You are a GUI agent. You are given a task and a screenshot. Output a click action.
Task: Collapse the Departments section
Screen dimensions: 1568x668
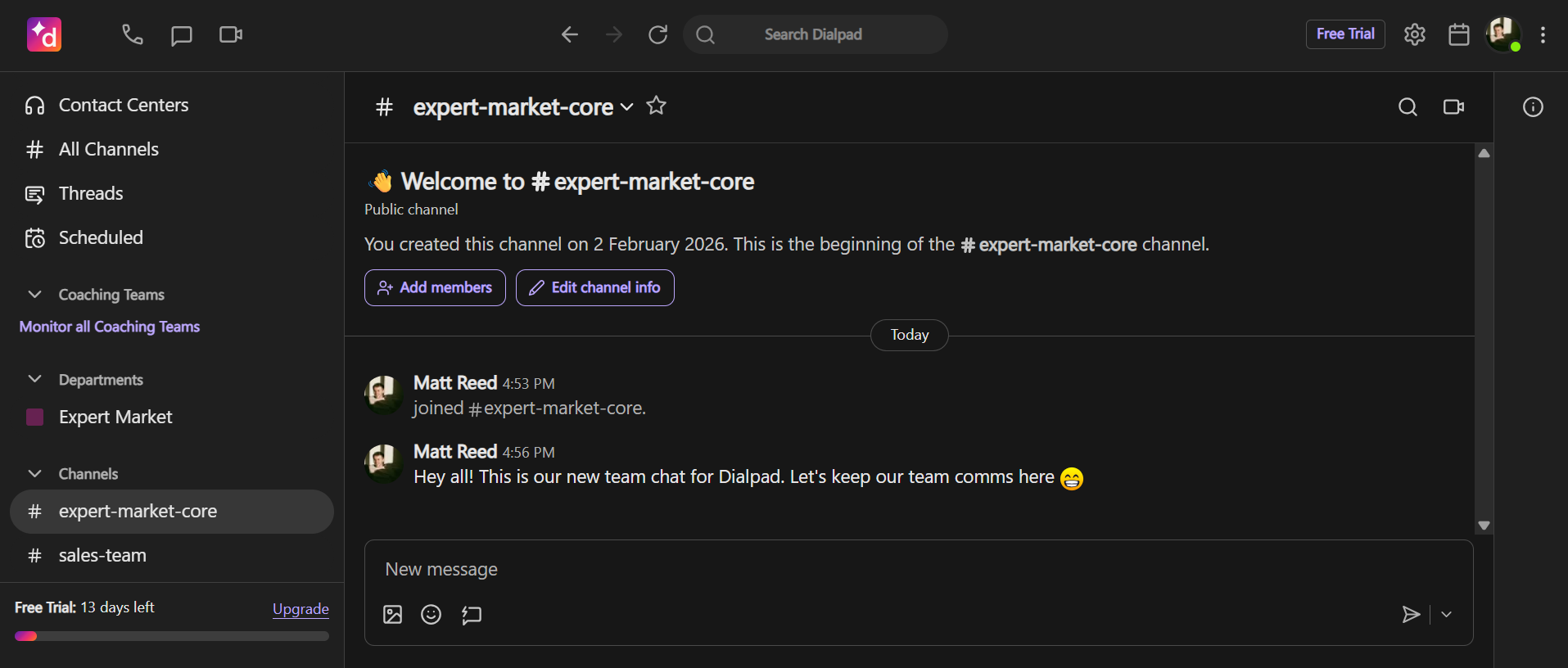tap(35, 379)
